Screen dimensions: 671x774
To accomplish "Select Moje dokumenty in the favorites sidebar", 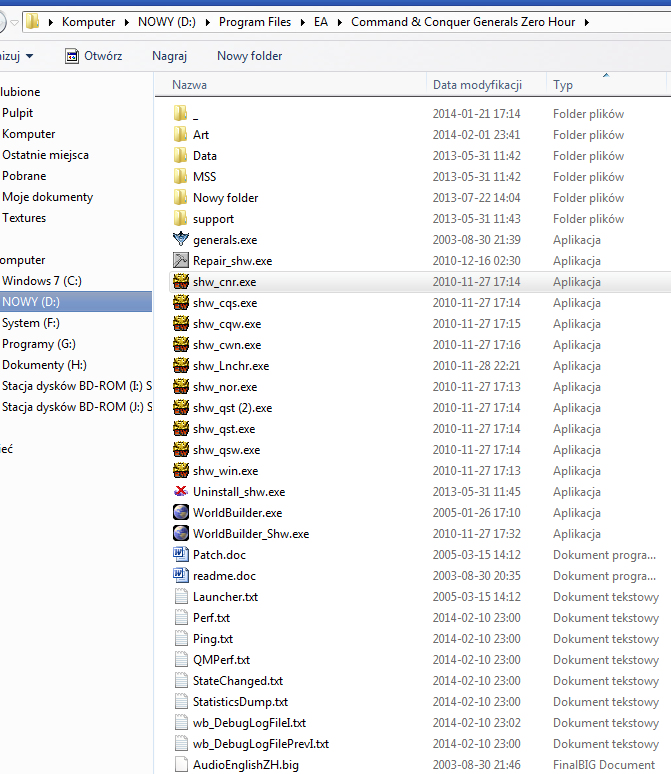I will click(47, 197).
